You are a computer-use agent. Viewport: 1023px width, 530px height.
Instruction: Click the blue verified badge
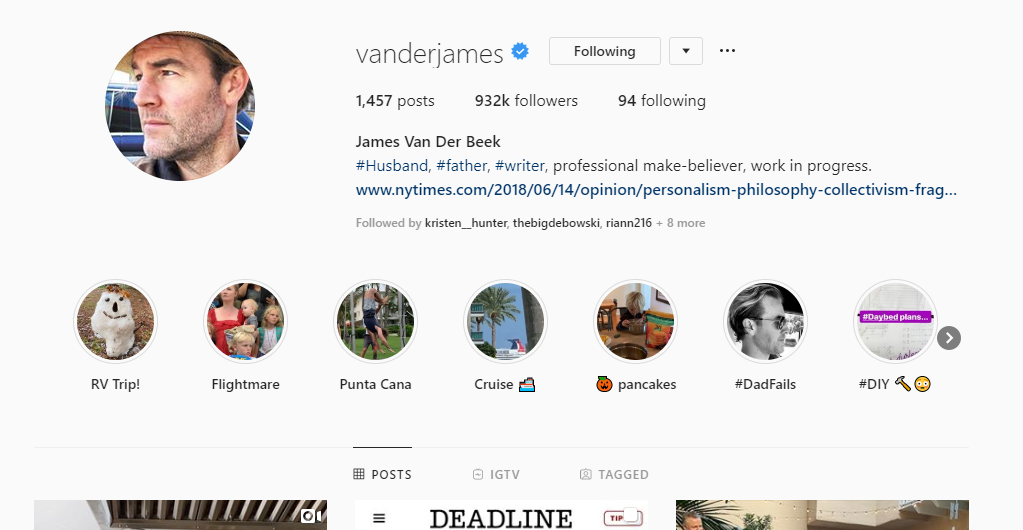click(520, 51)
